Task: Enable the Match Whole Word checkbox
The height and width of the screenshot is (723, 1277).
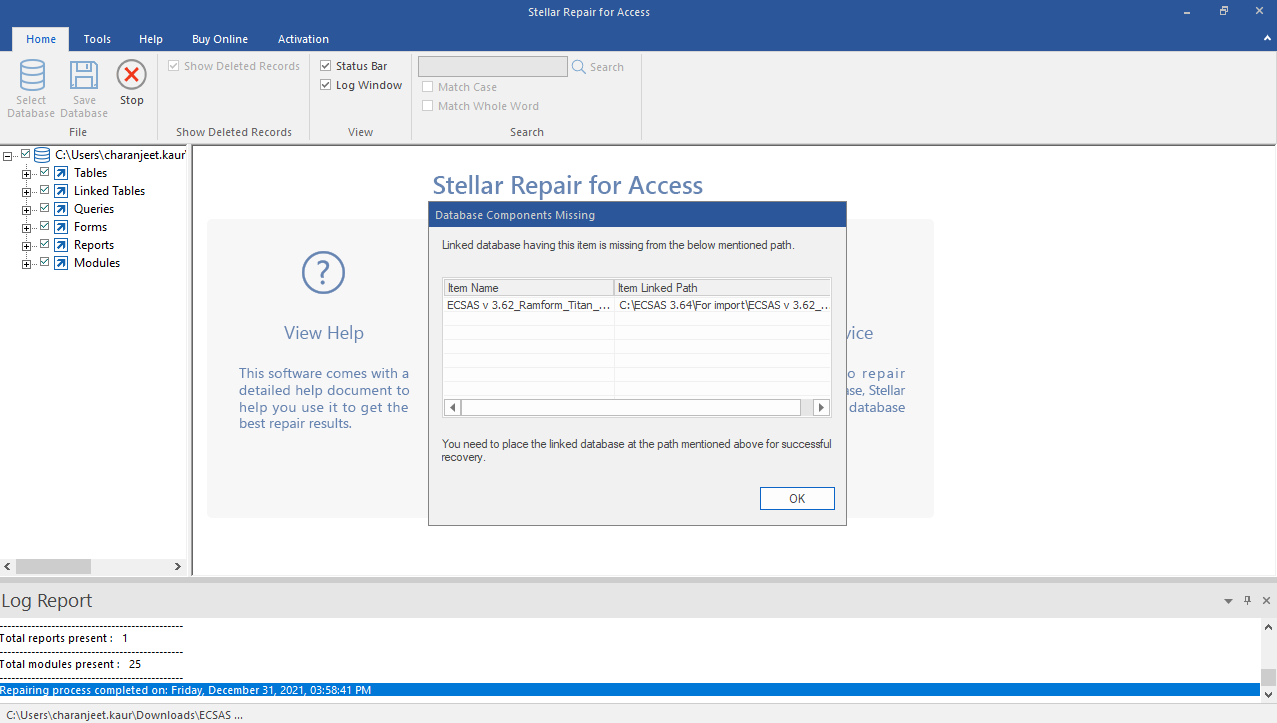Action: (428, 106)
